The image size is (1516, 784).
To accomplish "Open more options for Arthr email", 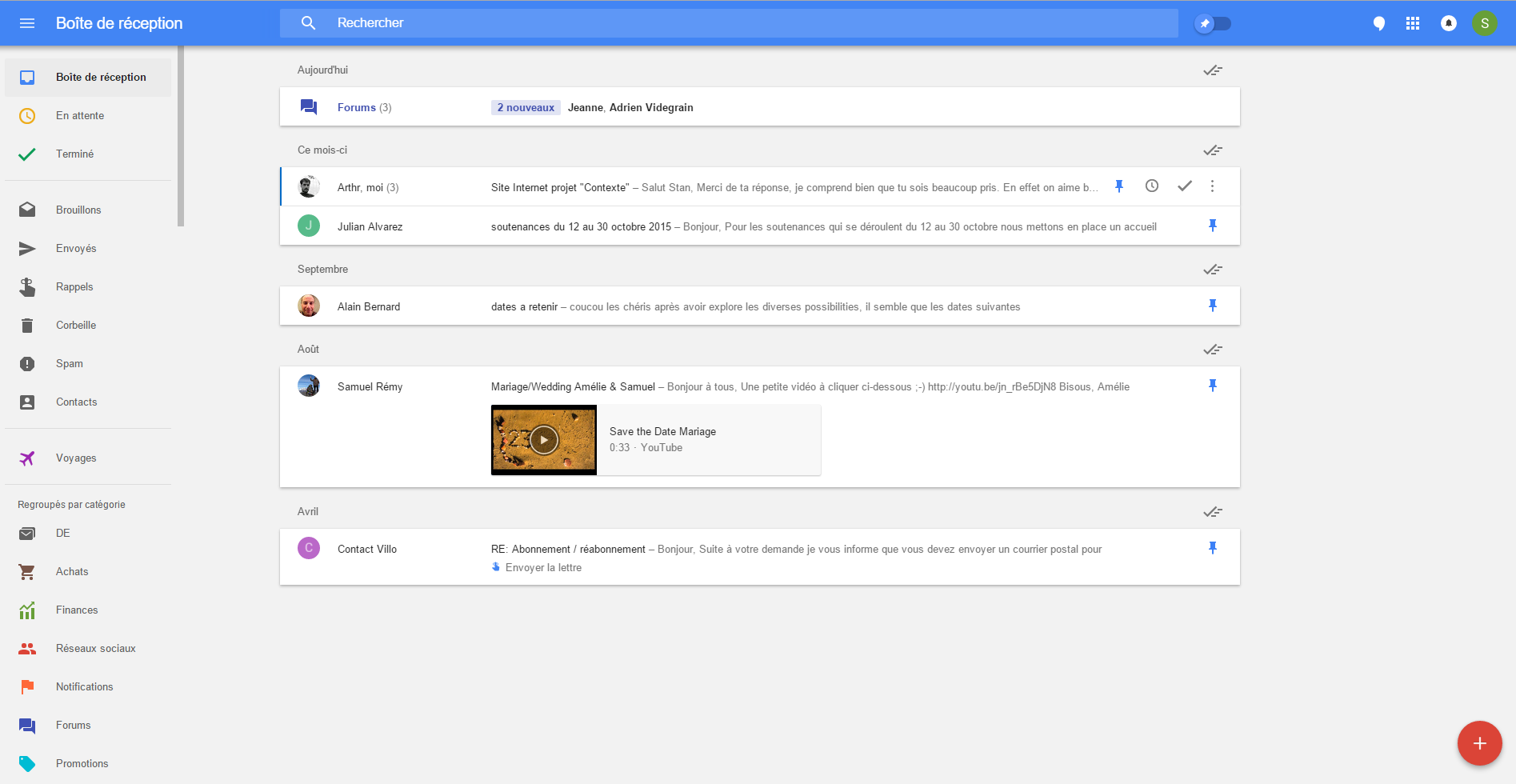I will pos(1213,186).
